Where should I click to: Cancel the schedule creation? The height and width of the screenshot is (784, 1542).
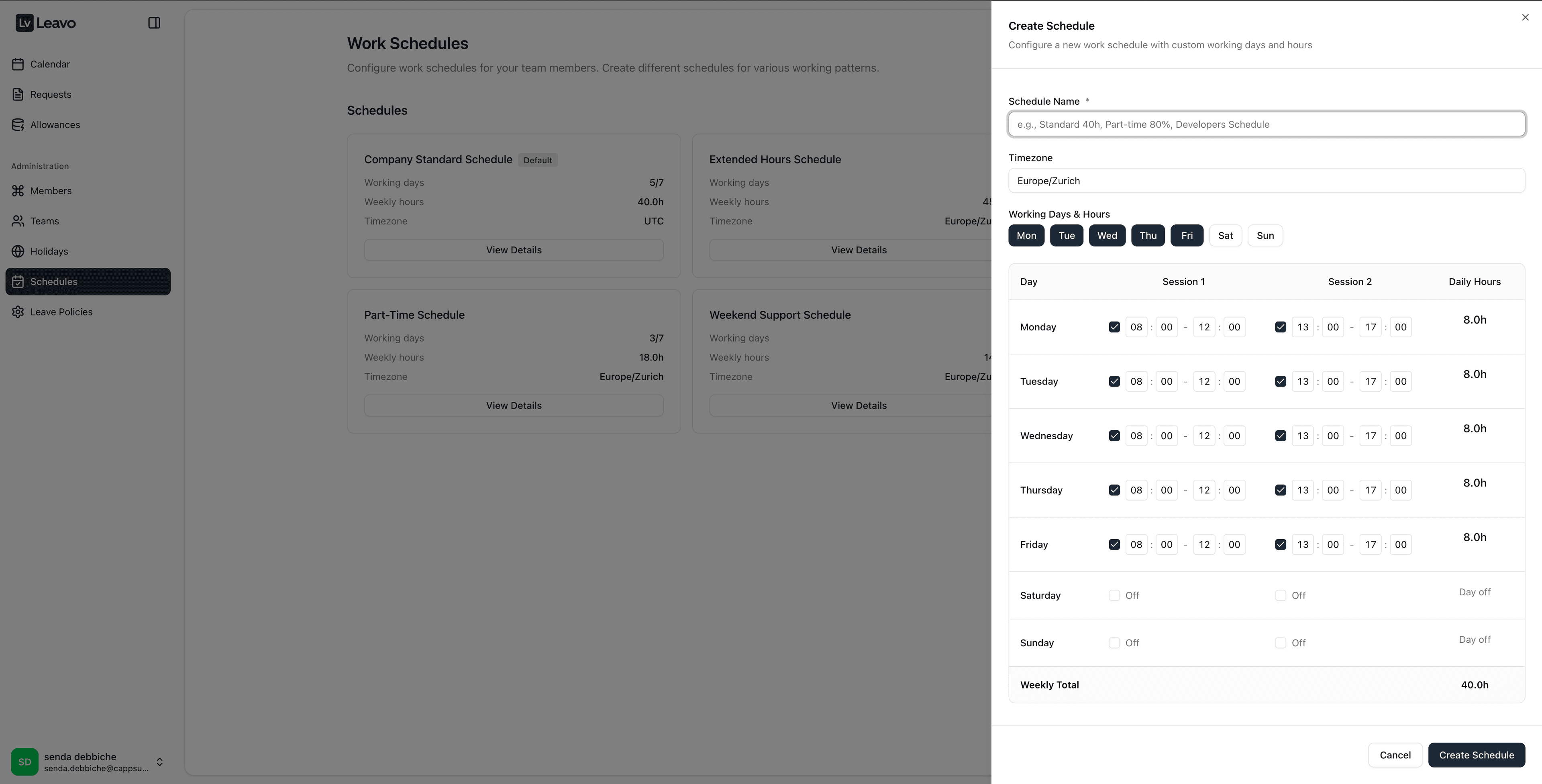point(1395,755)
